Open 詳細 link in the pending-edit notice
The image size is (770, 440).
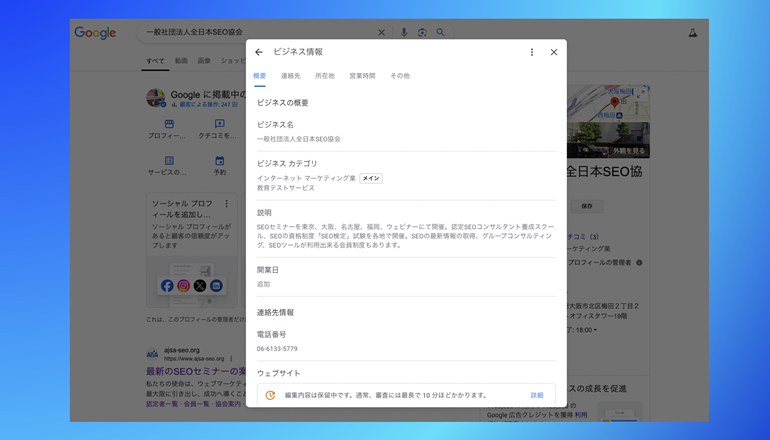pos(537,395)
